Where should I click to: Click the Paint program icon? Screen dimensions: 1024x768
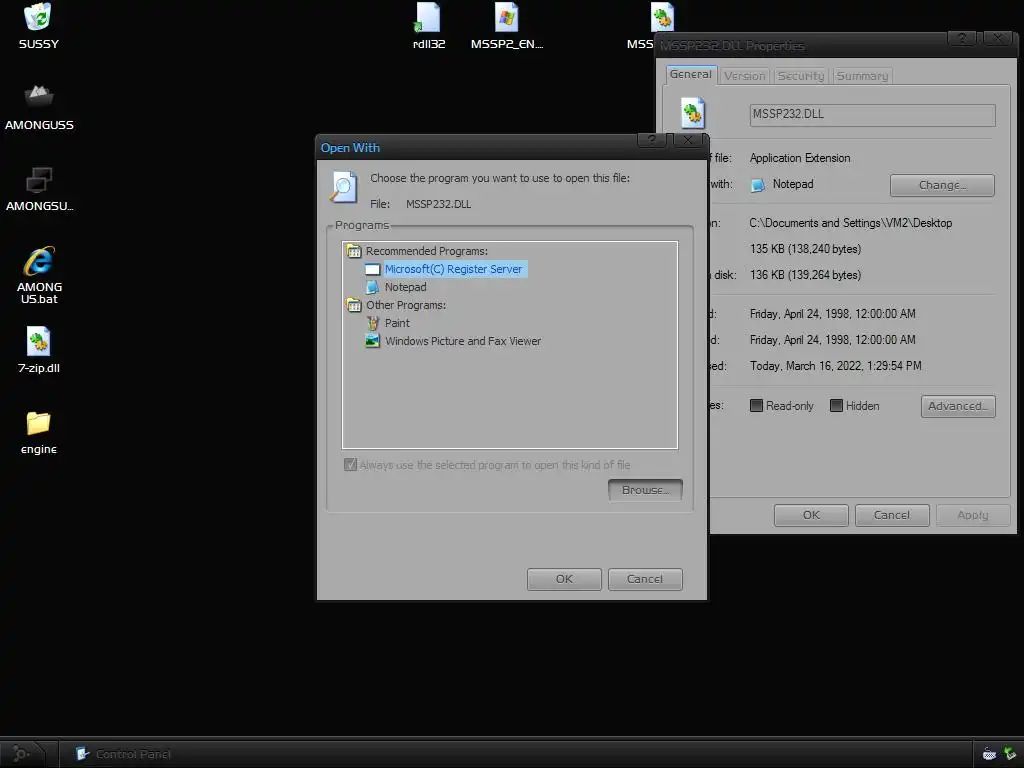pos(372,323)
